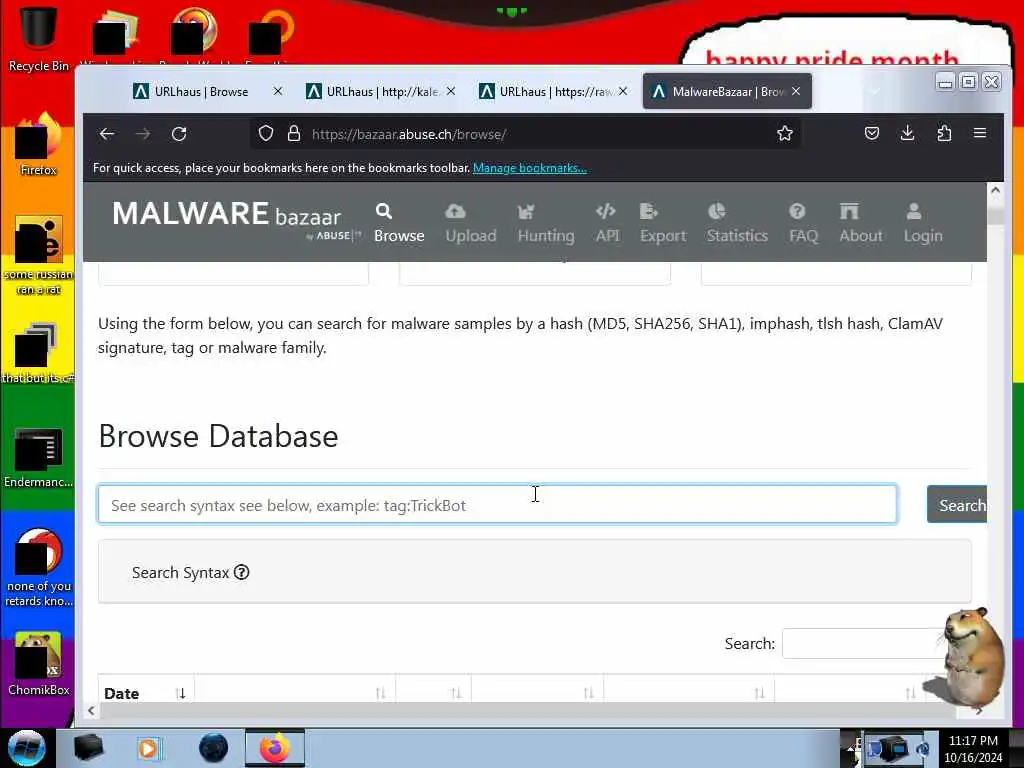Click the Firefox taskbar button

(x=275, y=748)
